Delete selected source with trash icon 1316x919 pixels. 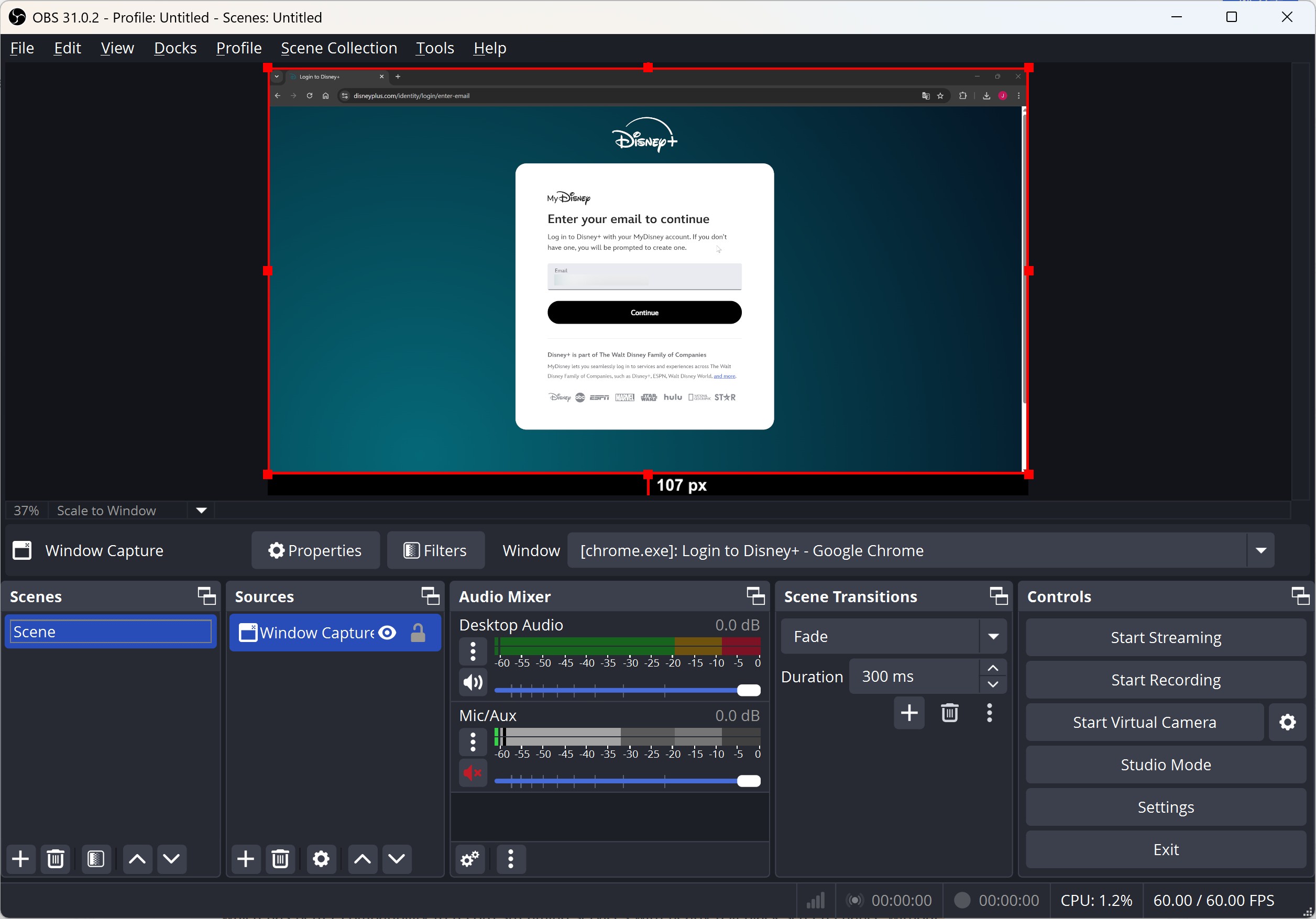(x=280, y=859)
